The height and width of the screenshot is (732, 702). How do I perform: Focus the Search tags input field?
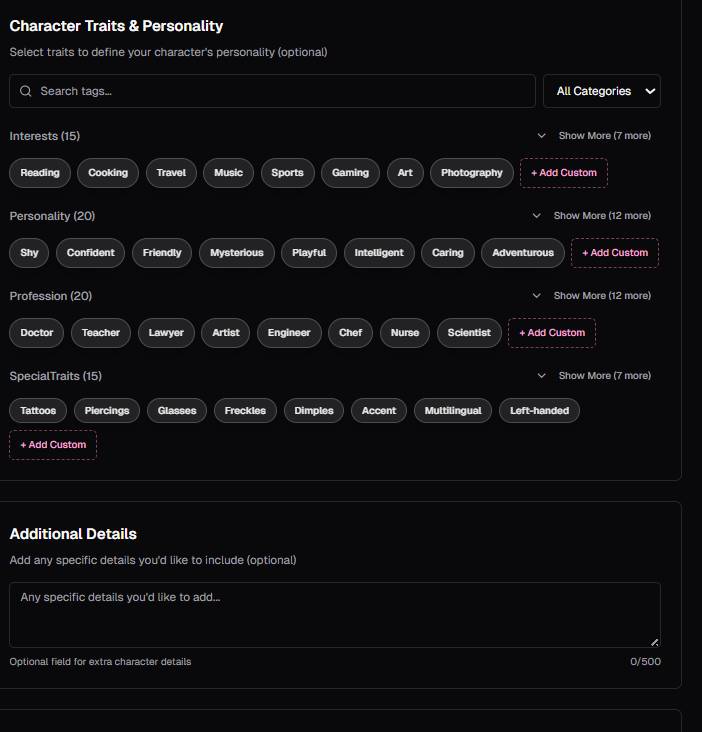point(272,91)
